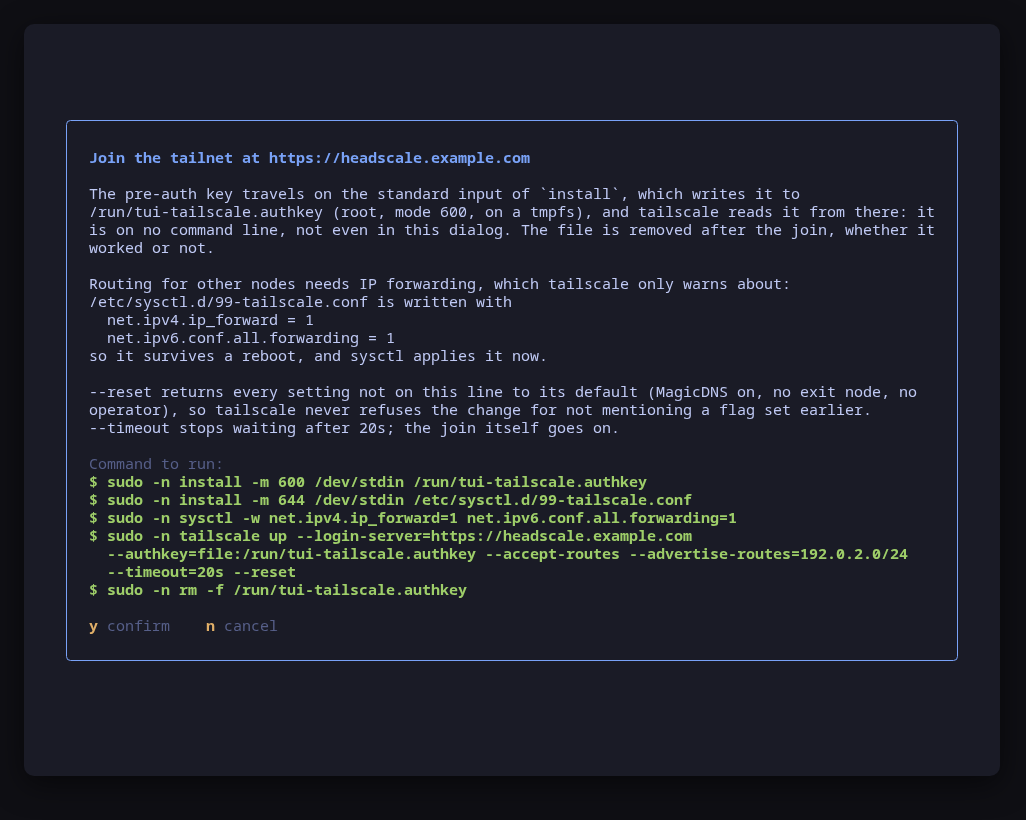
Task: Click the line starting 'is on no command line'
Action: click(x=512, y=230)
